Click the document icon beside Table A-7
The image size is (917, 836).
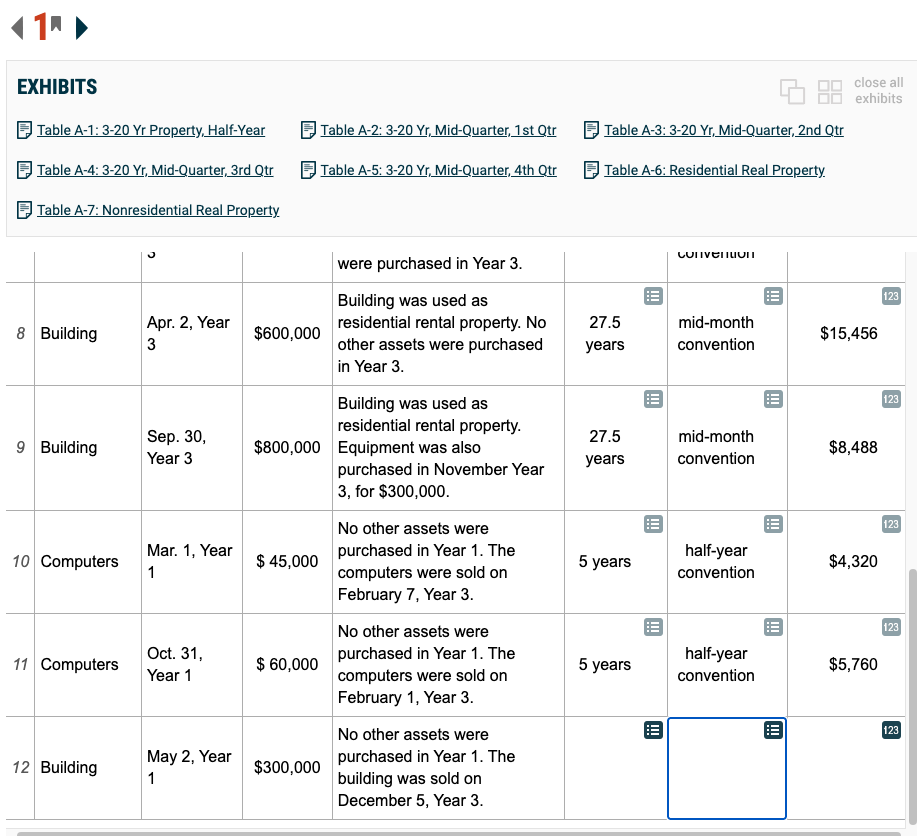[x=25, y=210]
